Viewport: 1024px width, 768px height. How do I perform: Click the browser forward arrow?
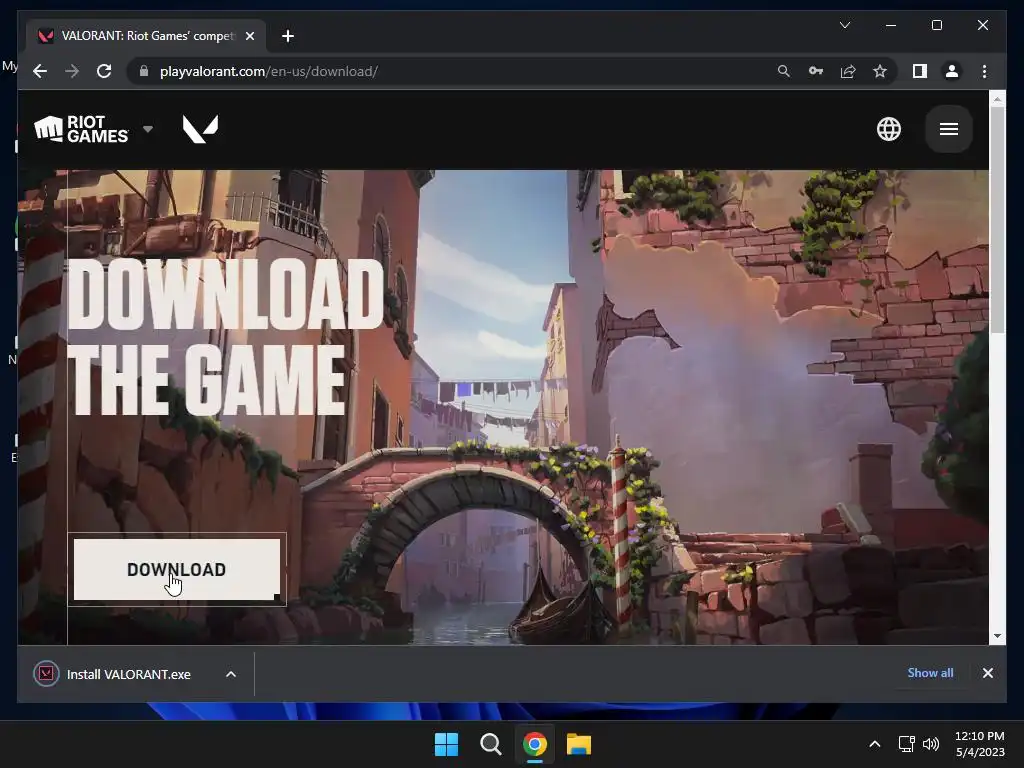[x=72, y=71]
